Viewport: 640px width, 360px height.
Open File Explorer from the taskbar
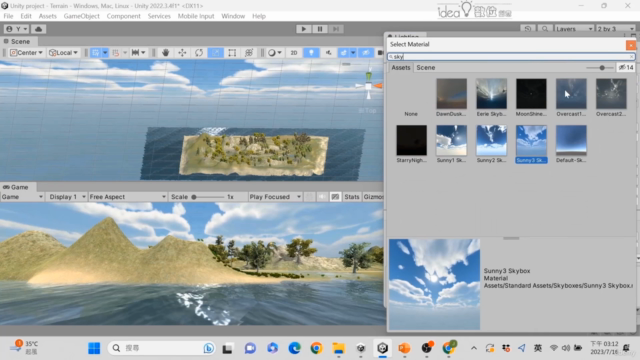coord(338,348)
